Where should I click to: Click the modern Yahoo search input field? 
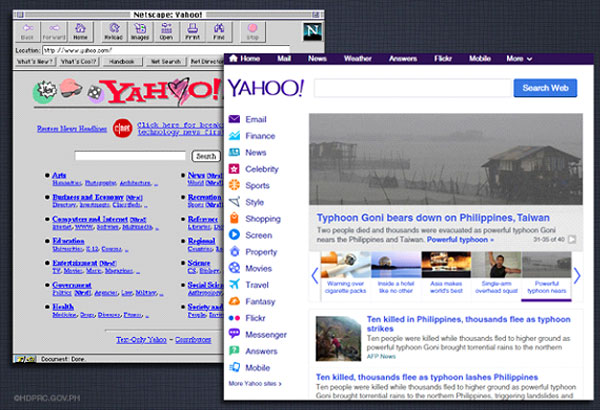click(412, 88)
